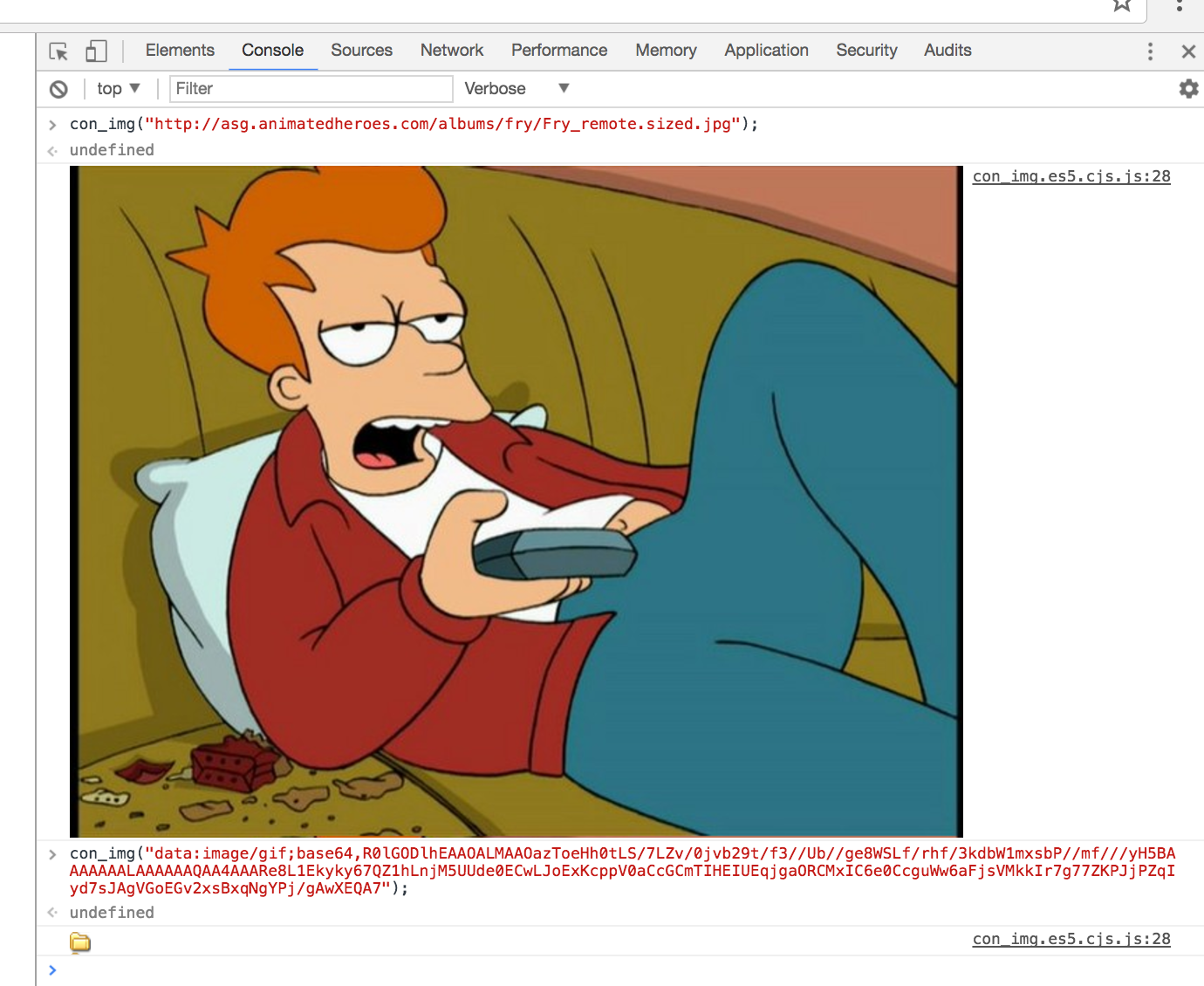Image resolution: width=1204 pixels, height=986 pixels.
Task: Click the Fry remote image in console
Action: coord(516,502)
